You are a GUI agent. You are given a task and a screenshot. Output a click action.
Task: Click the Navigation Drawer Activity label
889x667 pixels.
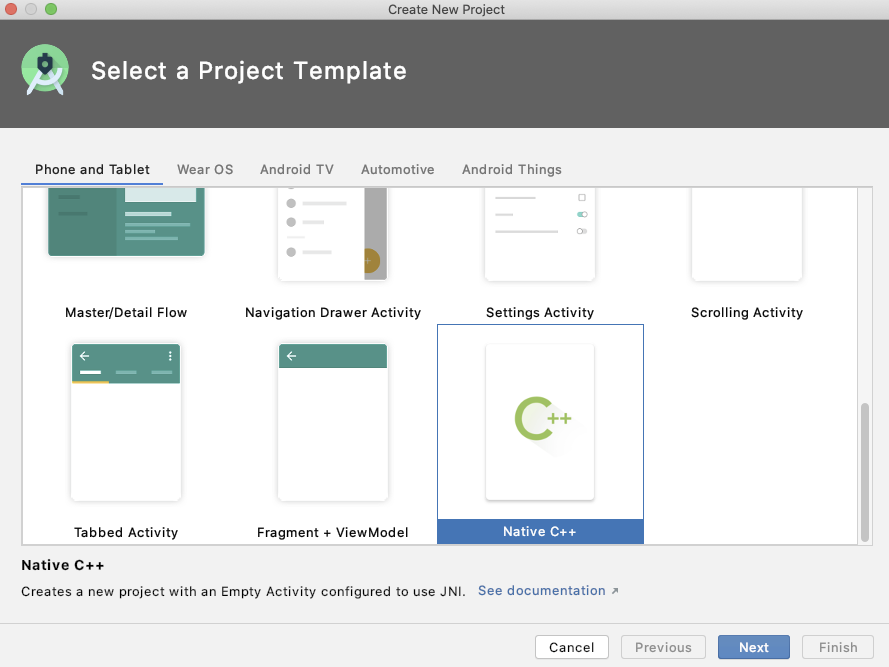pos(333,313)
